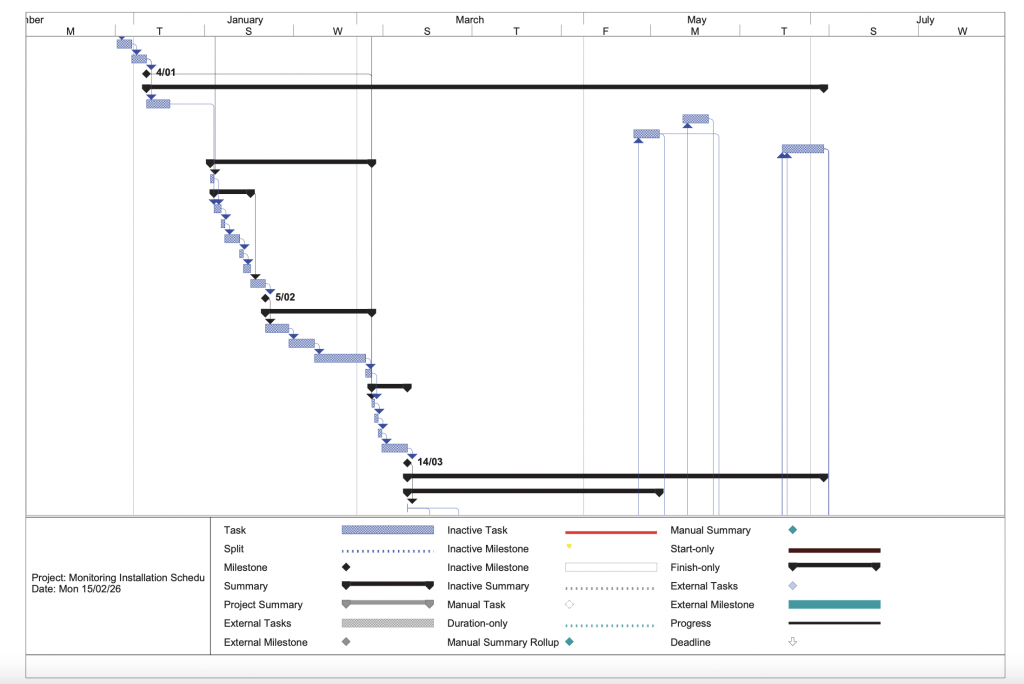Viewport: 1024px width, 684px height.
Task: Click the black diamond in the legend's Milestone row
Action: click(x=346, y=567)
